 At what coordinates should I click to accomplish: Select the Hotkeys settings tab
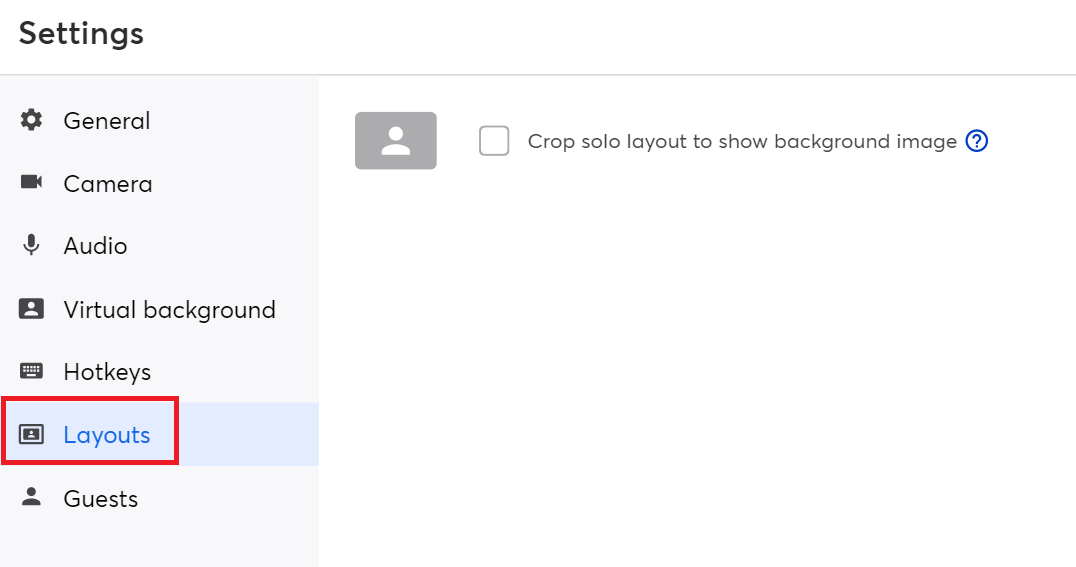pos(107,372)
